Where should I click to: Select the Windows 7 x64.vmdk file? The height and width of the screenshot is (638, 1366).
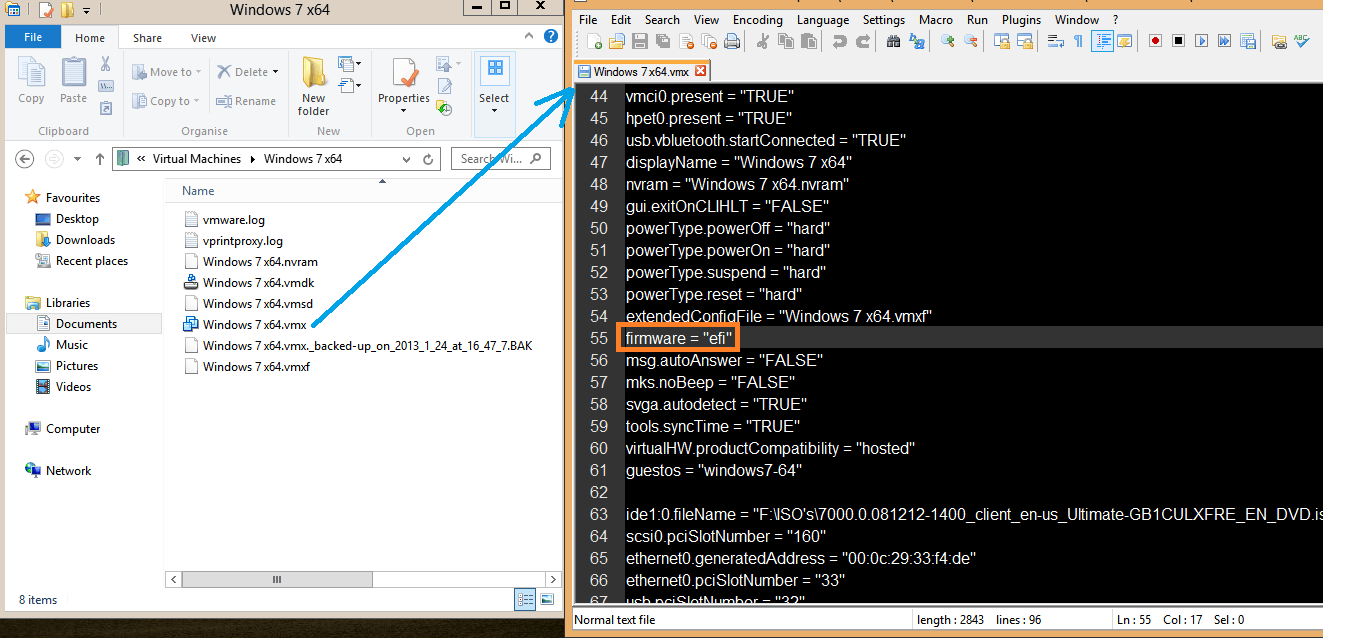click(258, 283)
